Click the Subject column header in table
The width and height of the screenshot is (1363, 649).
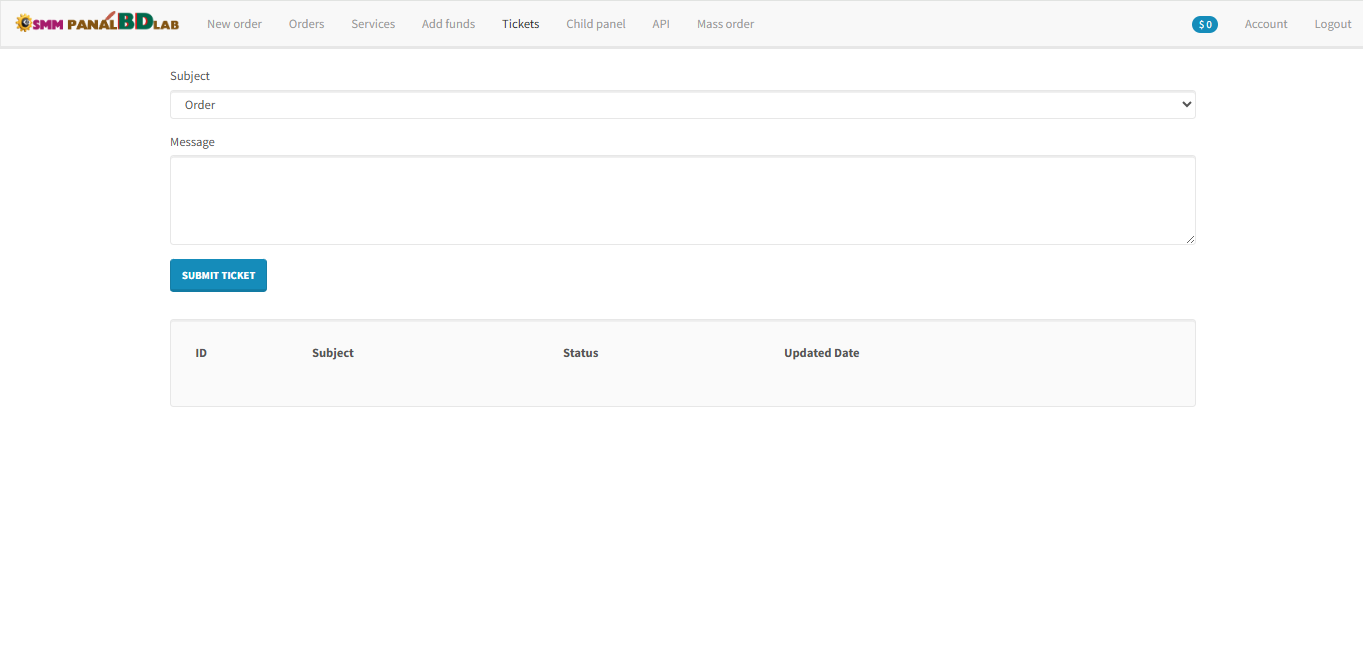tap(333, 353)
